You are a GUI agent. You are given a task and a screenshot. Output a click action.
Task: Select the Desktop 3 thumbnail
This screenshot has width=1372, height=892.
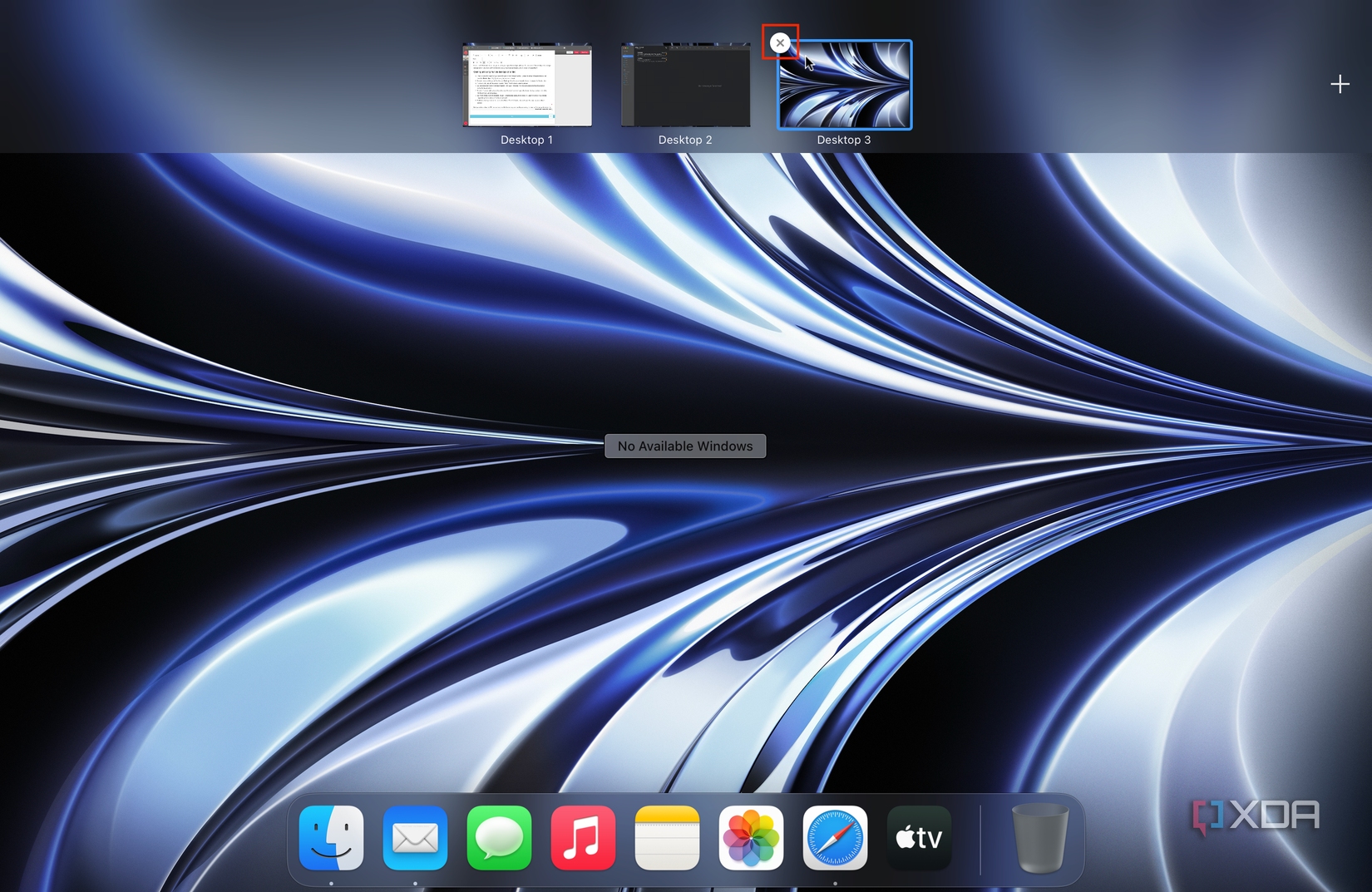(843, 84)
